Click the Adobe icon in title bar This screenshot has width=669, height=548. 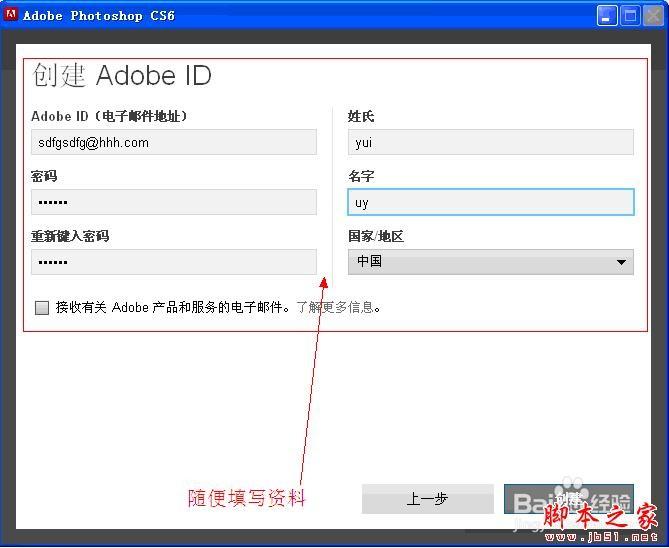[10, 15]
